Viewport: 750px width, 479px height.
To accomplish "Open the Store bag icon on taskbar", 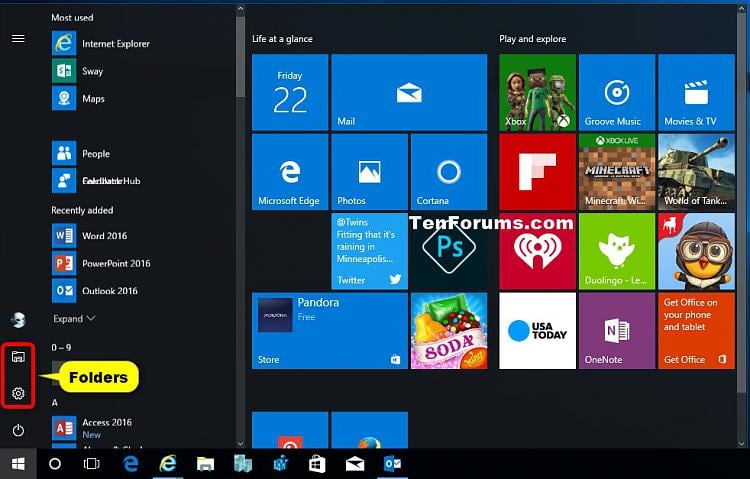I will (x=317, y=464).
